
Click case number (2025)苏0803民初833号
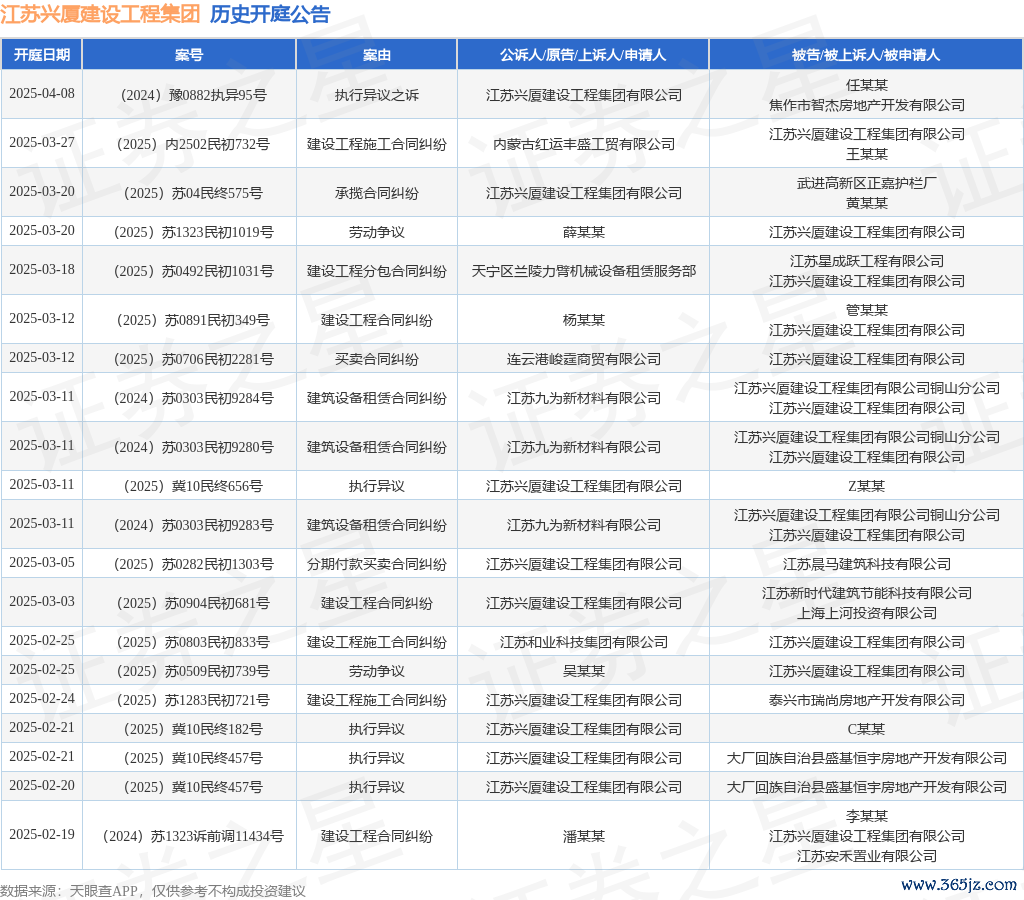point(193,643)
